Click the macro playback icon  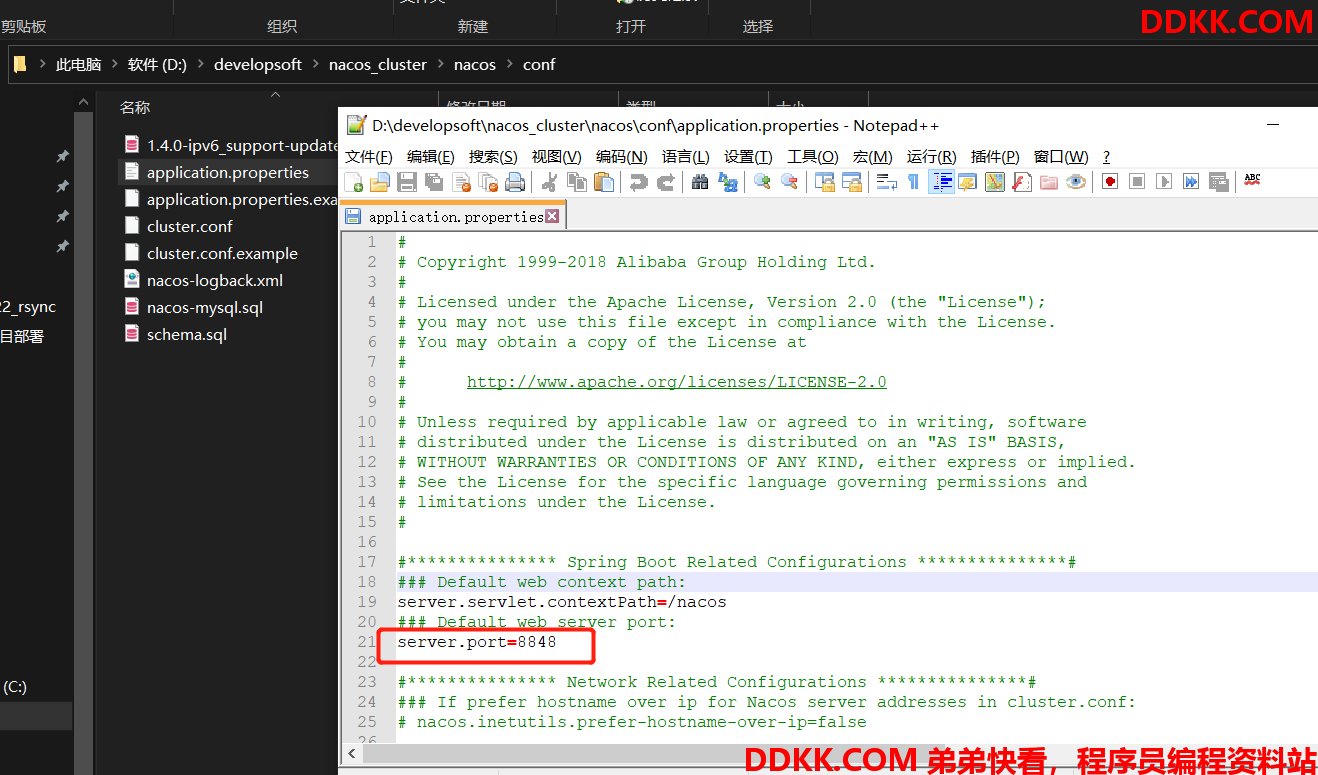tap(1164, 182)
